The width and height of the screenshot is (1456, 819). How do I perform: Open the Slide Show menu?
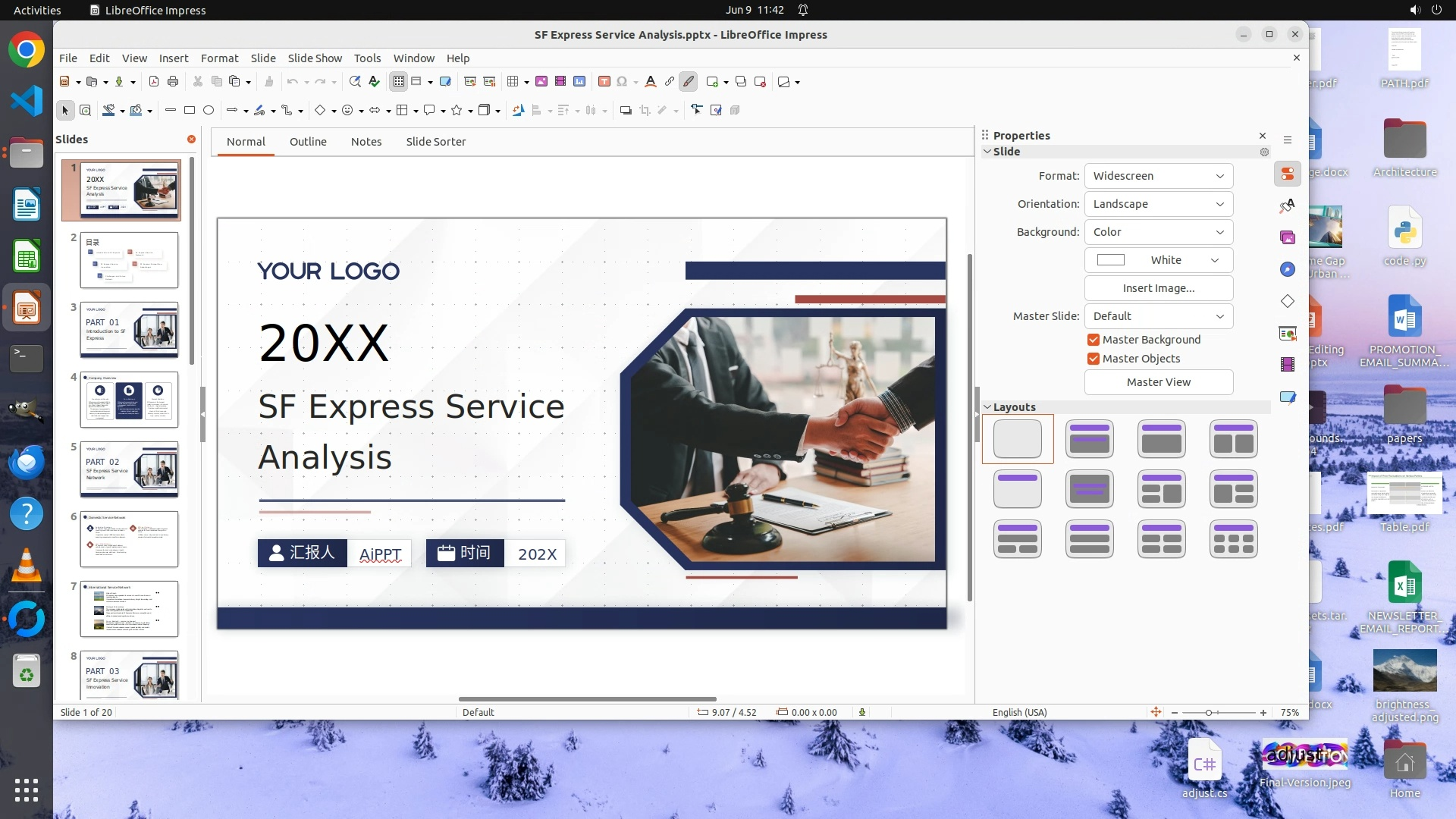click(x=314, y=58)
